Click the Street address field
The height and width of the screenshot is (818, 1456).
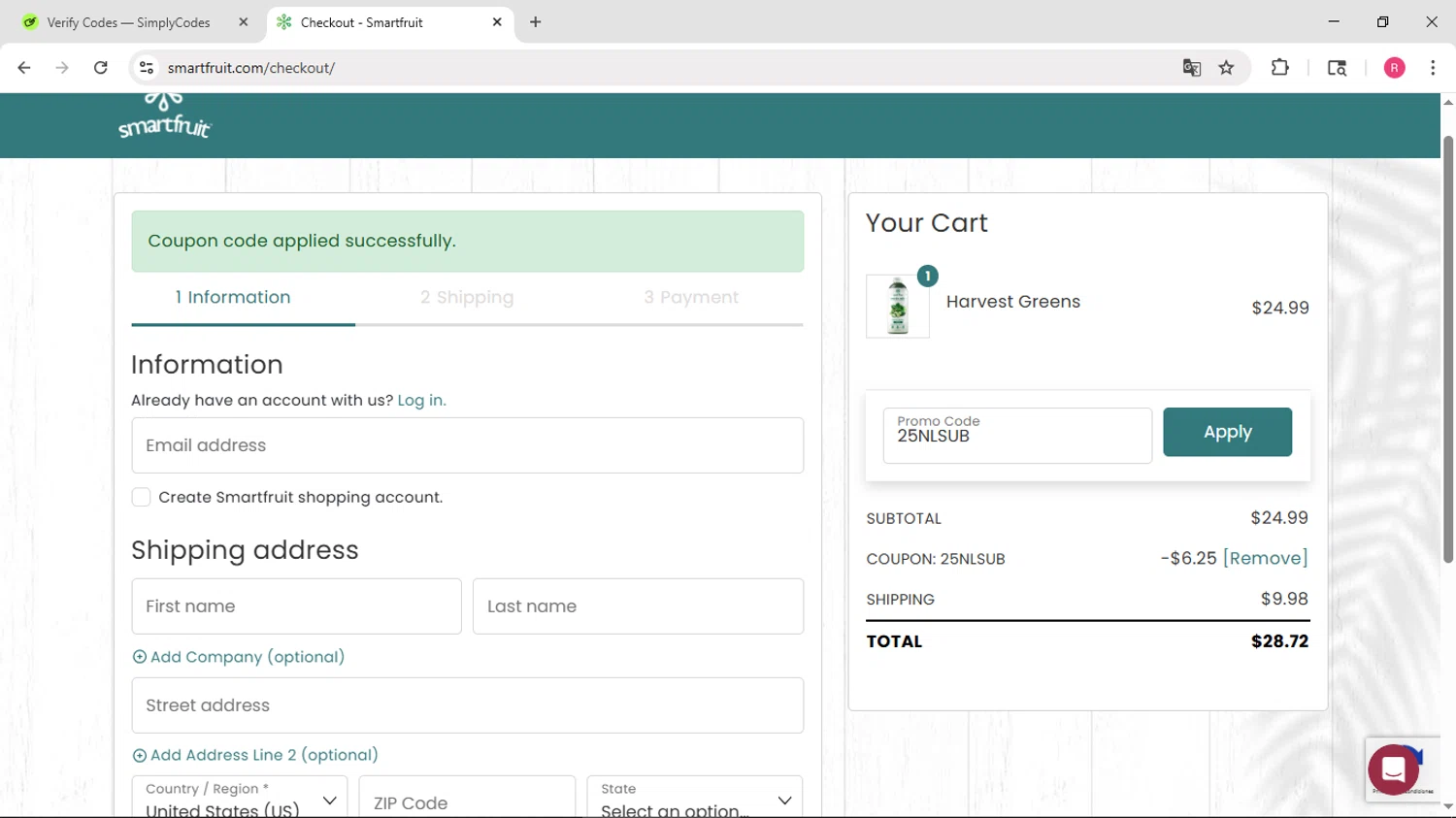click(467, 705)
